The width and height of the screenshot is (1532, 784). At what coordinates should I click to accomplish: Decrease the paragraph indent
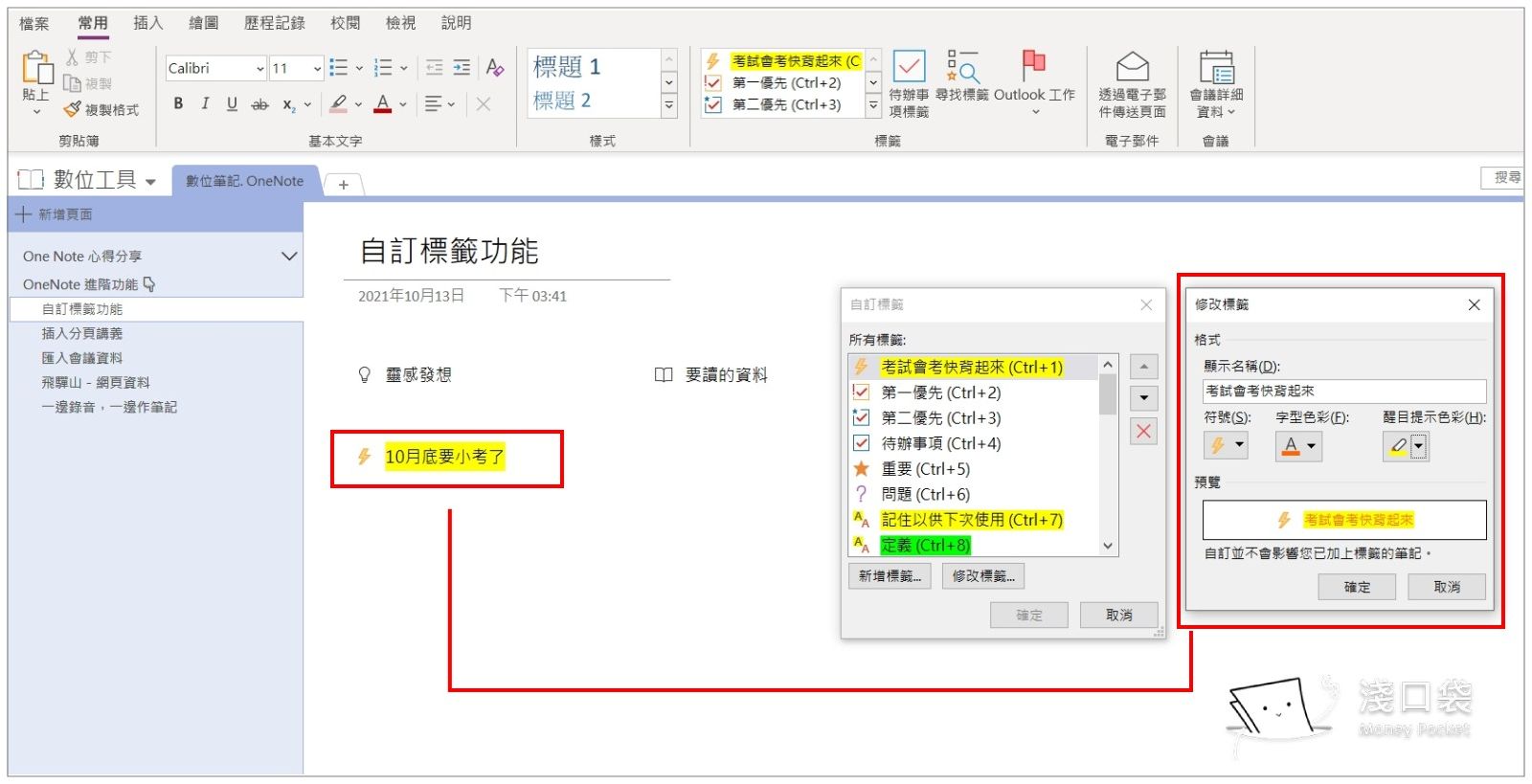tap(435, 68)
